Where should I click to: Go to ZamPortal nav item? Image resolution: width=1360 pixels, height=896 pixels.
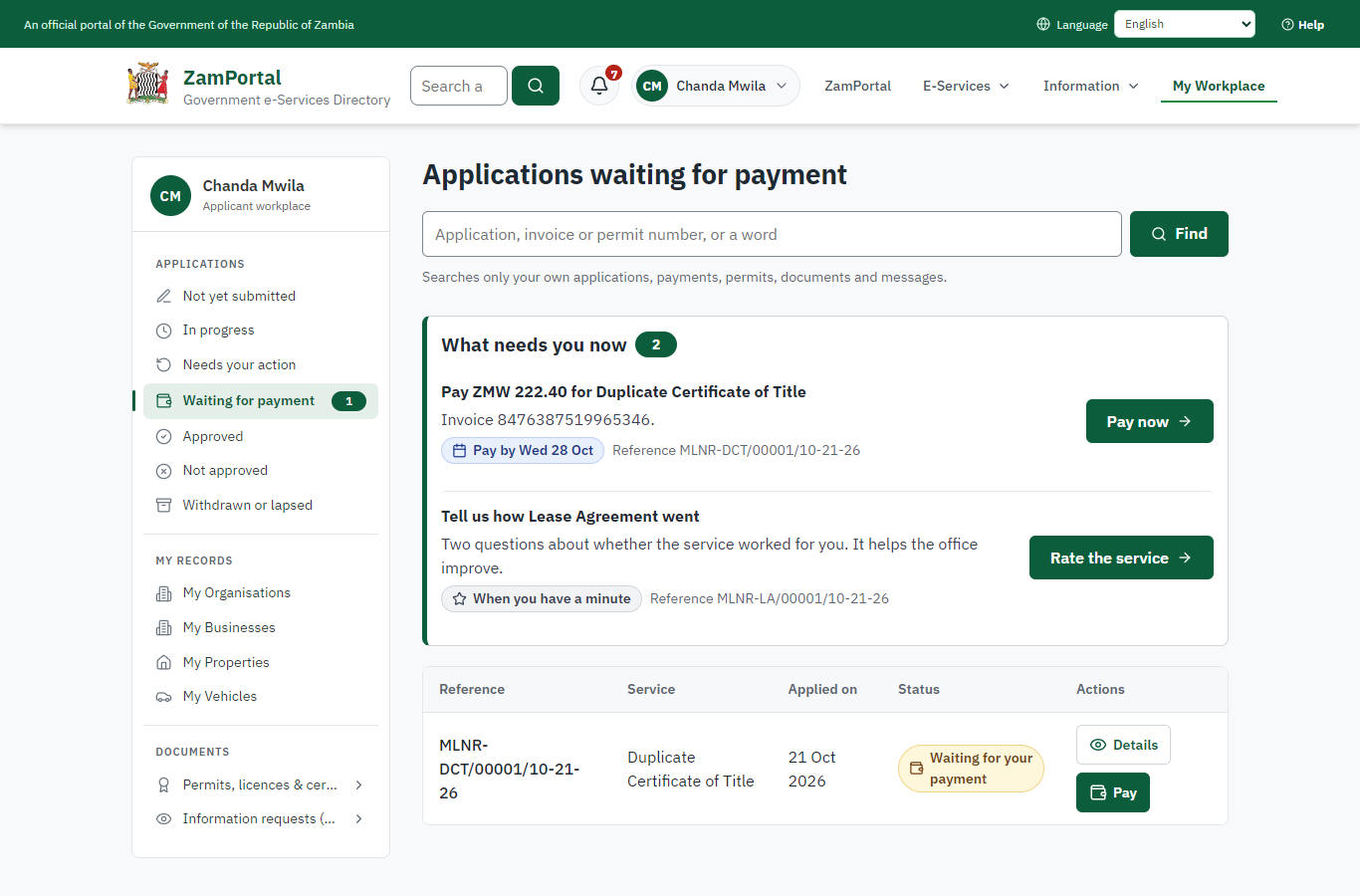point(857,86)
